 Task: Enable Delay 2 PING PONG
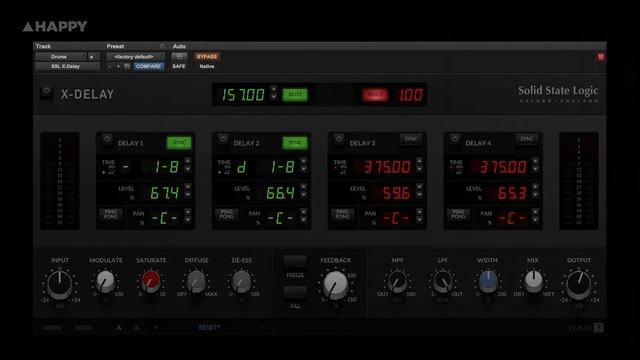227,214
